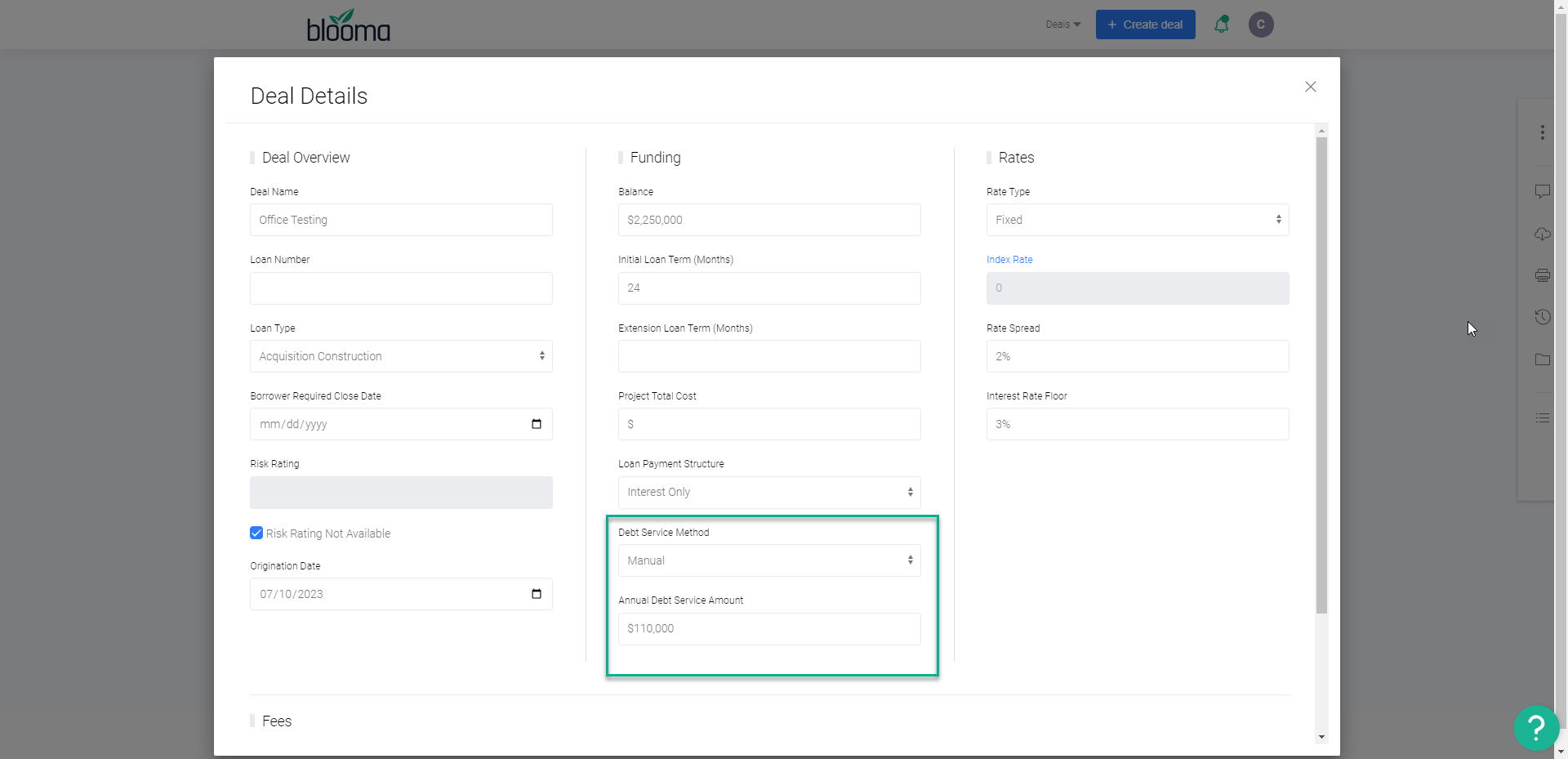Click the Fees section heading

click(277, 721)
